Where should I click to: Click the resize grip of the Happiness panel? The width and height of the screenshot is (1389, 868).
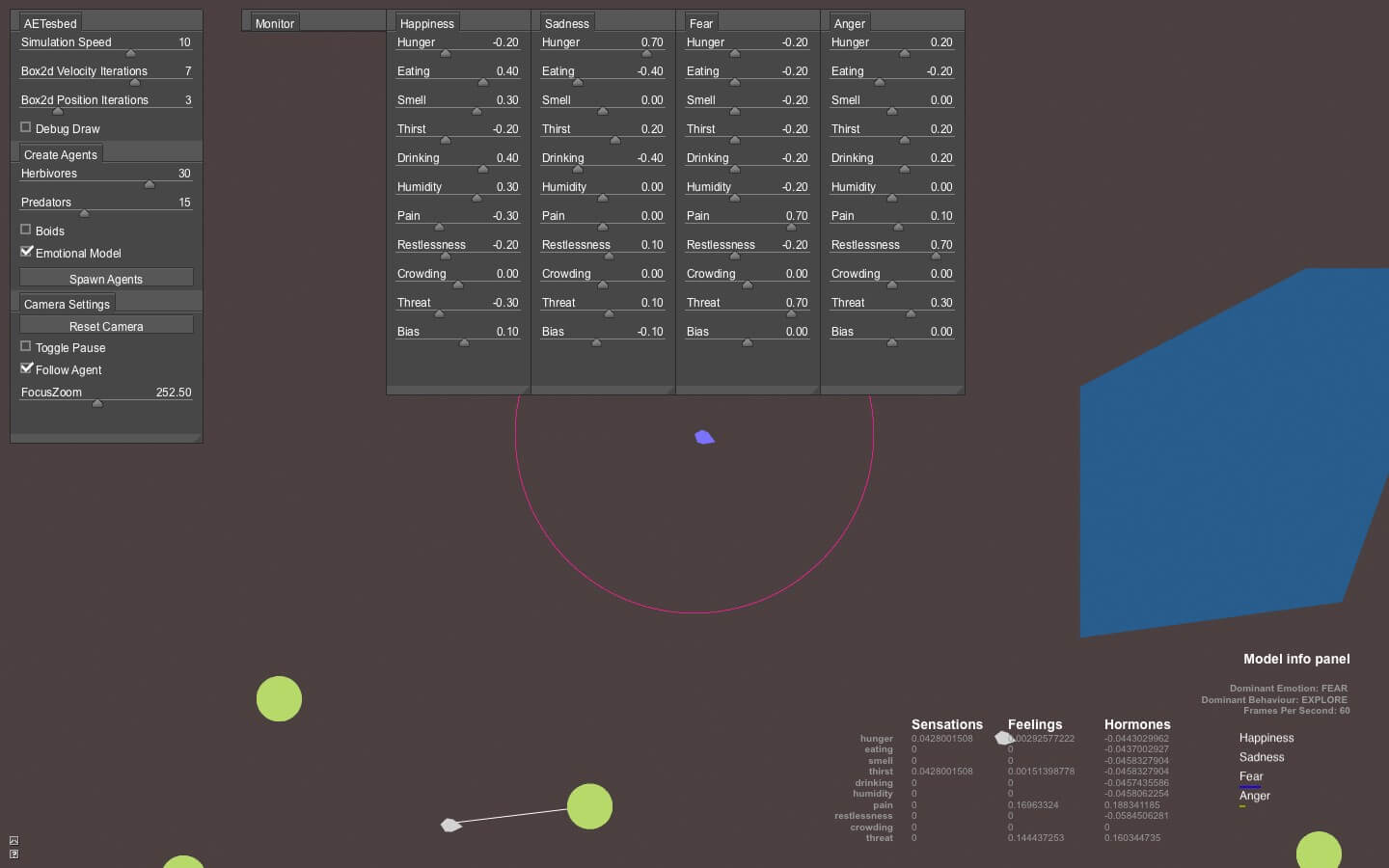[x=524, y=390]
